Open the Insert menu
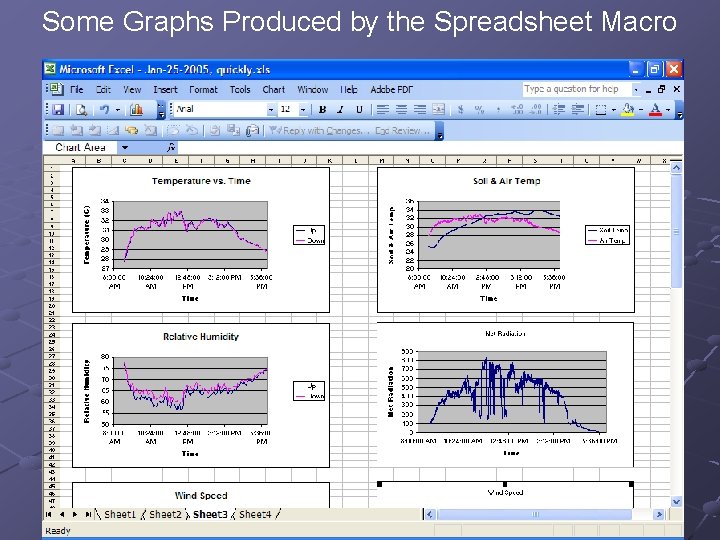The width and height of the screenshot is (720, 540). [x=165, y=90]
